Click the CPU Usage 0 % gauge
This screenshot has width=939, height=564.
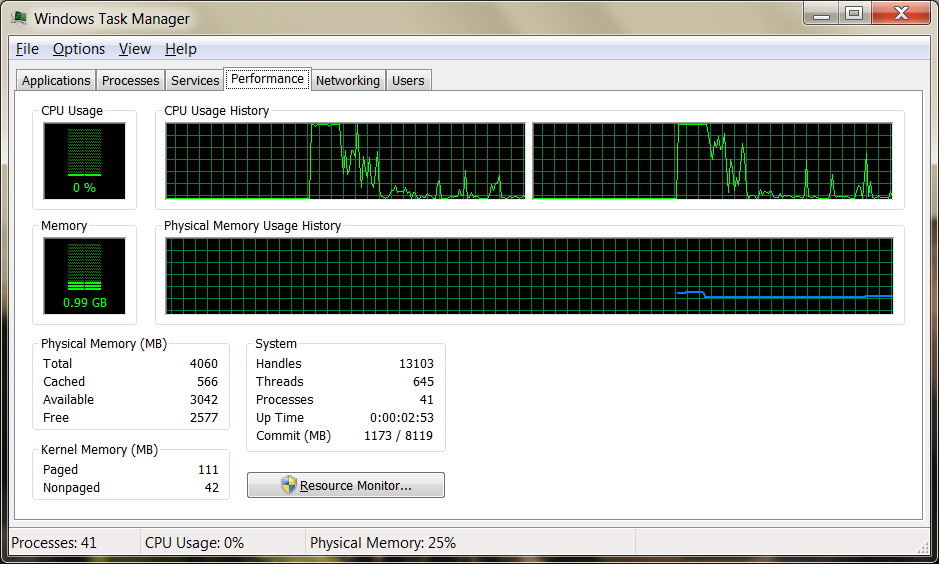tap(84, 161)
